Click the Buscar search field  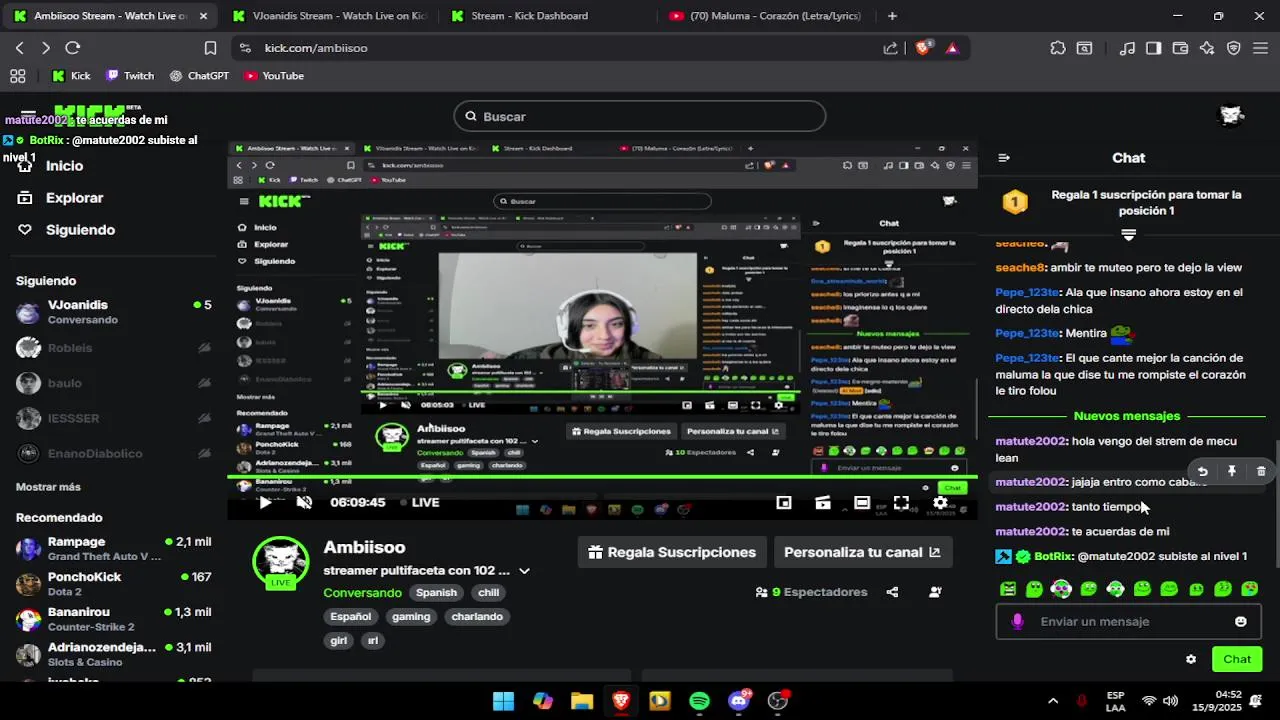point(640,116)
